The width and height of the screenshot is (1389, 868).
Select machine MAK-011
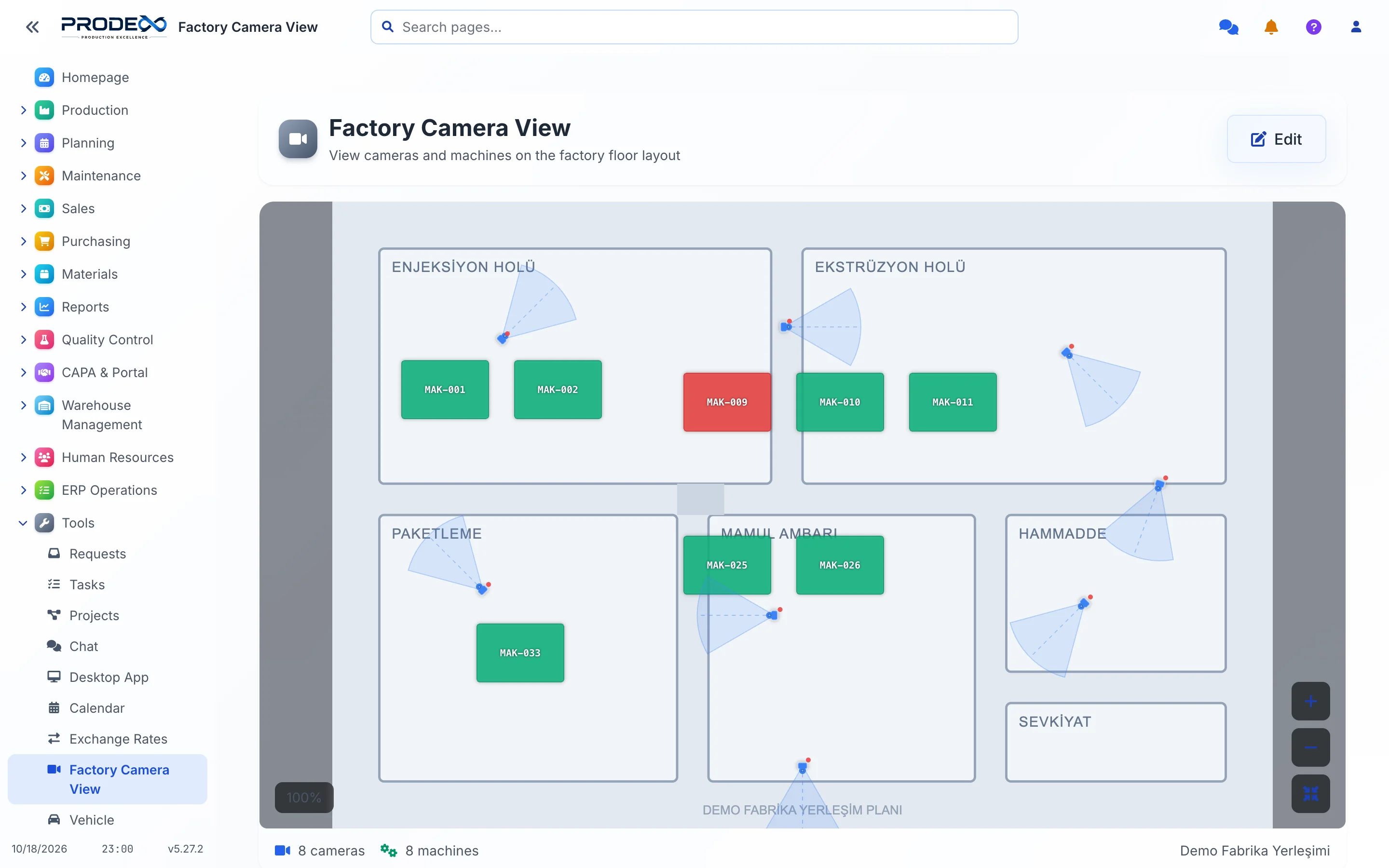[x=953, y=402]
